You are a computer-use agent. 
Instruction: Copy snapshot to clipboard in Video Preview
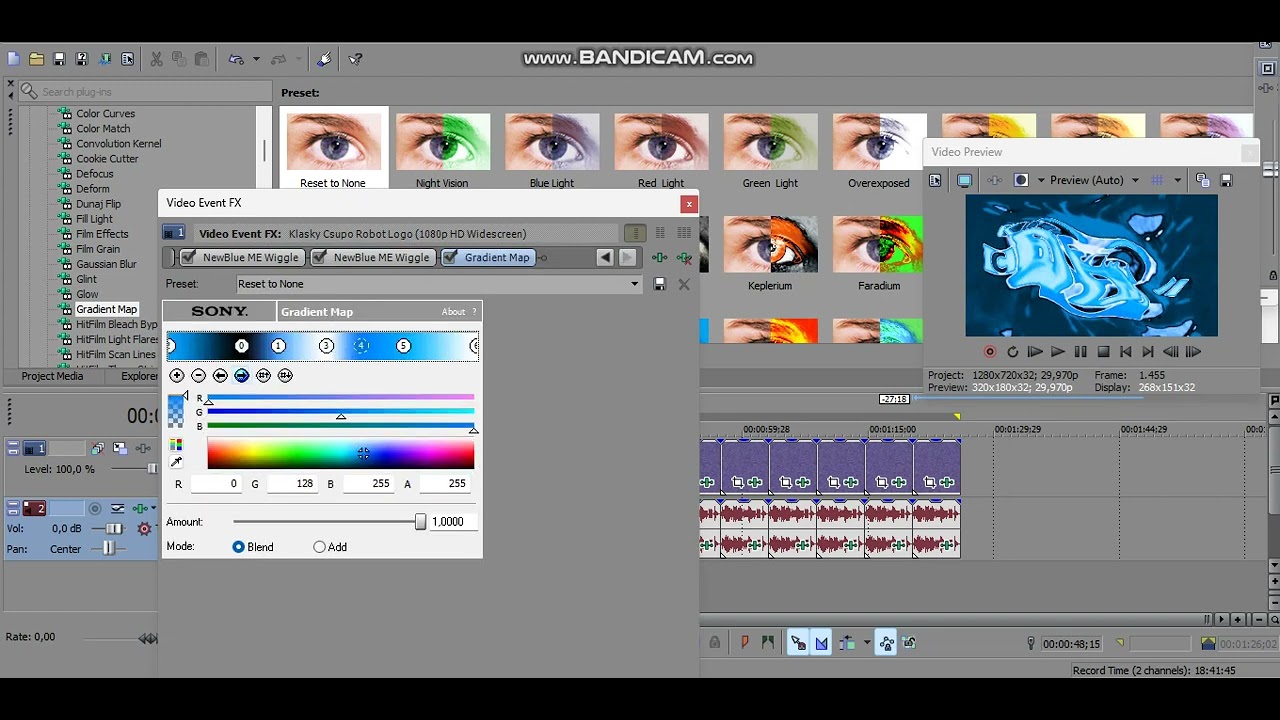point(1203,181)
